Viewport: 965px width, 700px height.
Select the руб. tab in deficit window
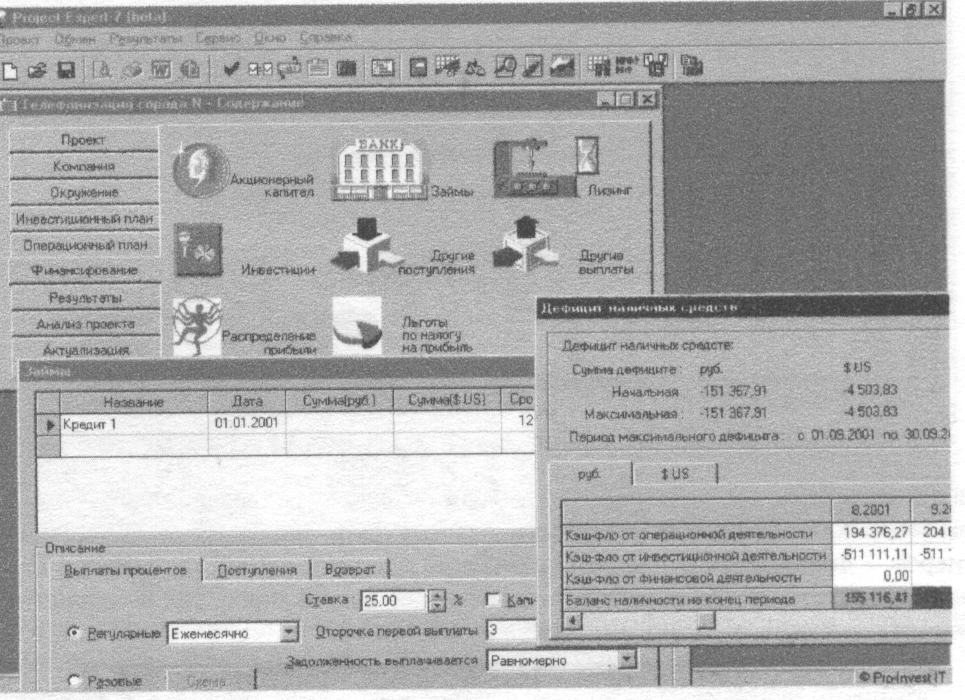pos(589,474)
